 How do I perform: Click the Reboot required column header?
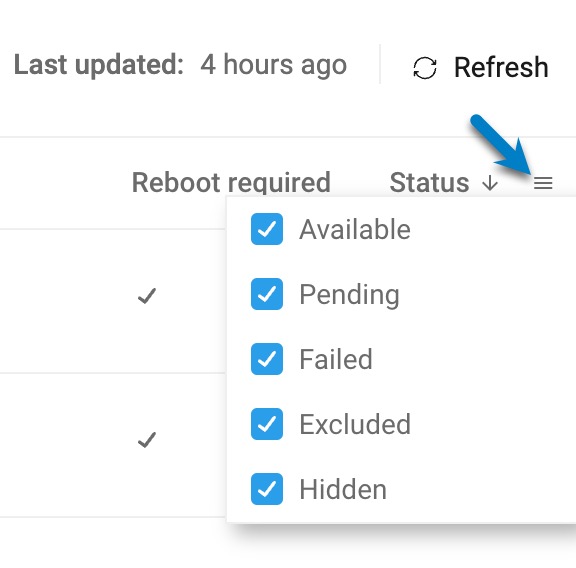pyautogui.click(x=231, y=183)
